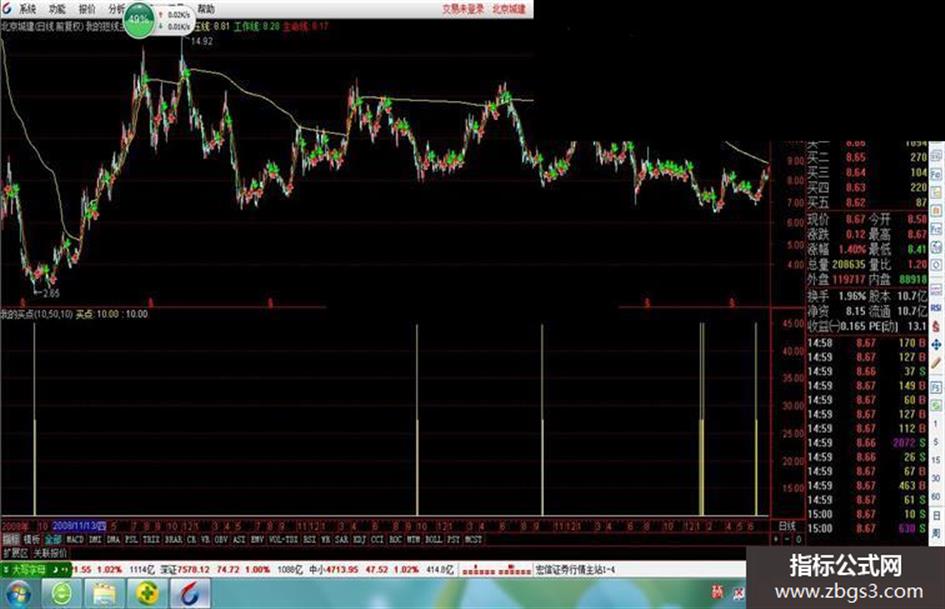Select the pencil drawing tool icon
This screenshot has height=609, width=945.
[x=937, y=363]
